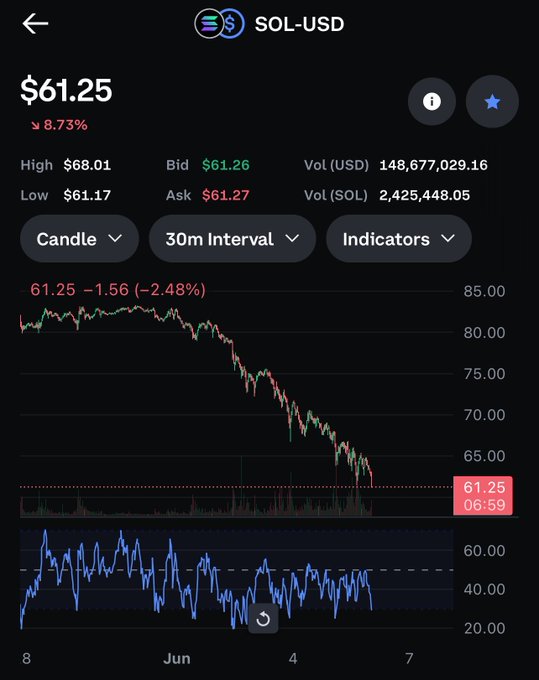Click the Bid price $61.26

coord(226,165)
